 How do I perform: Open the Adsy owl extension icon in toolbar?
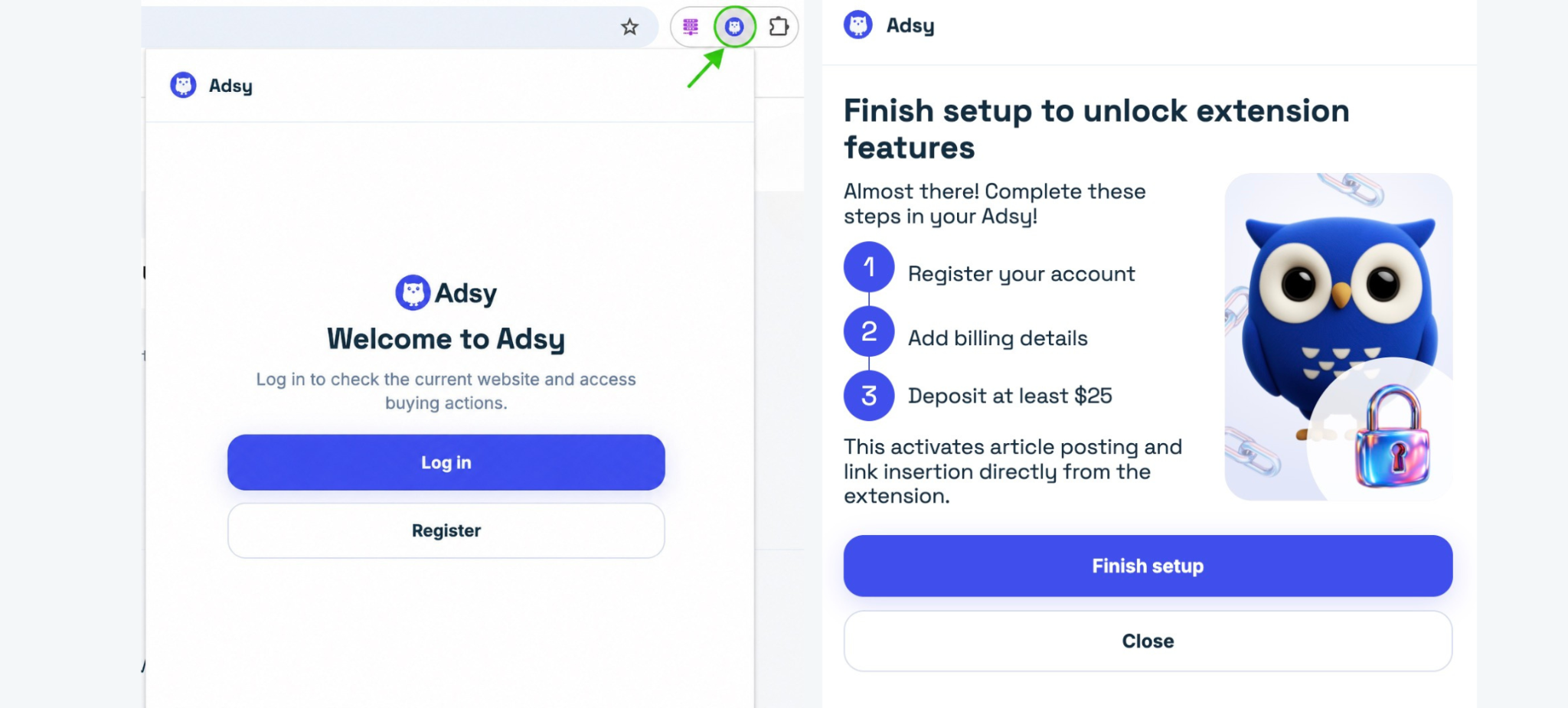coord(734,27)
